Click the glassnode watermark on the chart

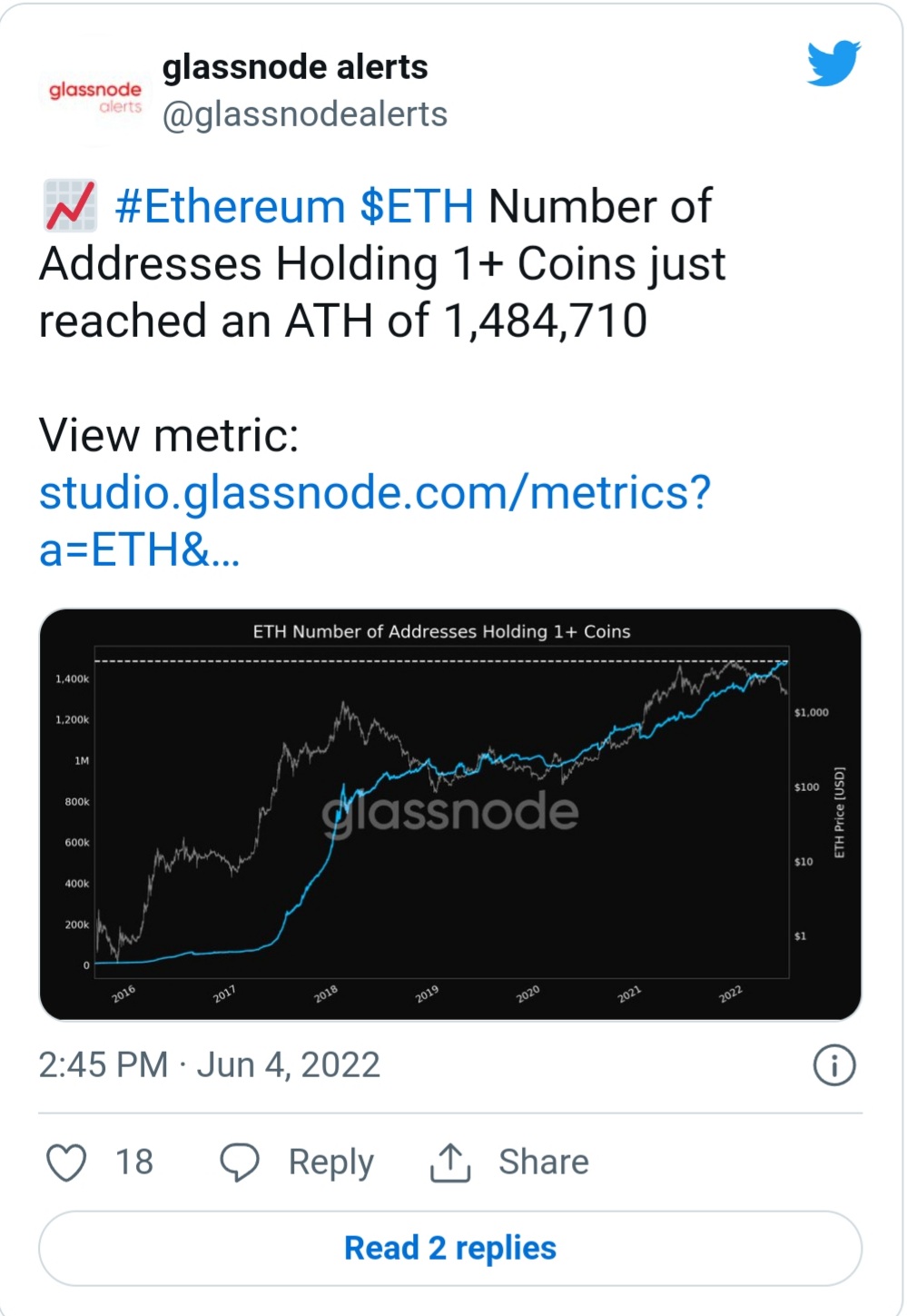pyautogui.click(x=450, y=812)
